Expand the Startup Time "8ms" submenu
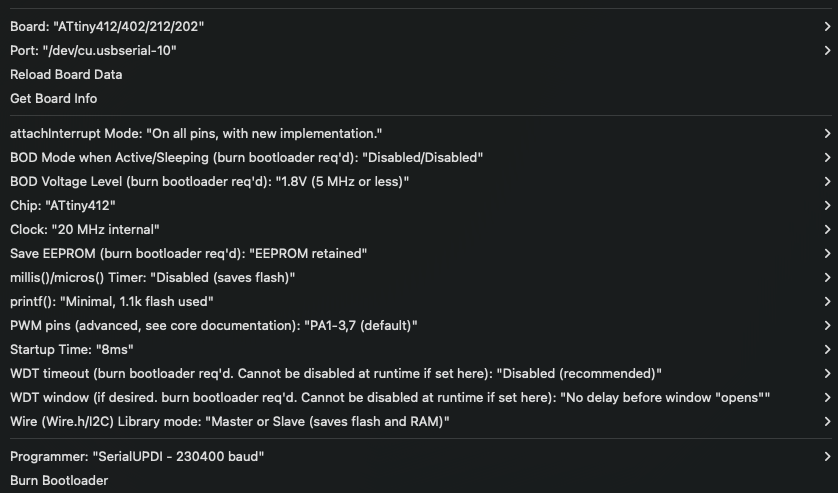This screenshot has width=838, height=493. click(72, 349)
